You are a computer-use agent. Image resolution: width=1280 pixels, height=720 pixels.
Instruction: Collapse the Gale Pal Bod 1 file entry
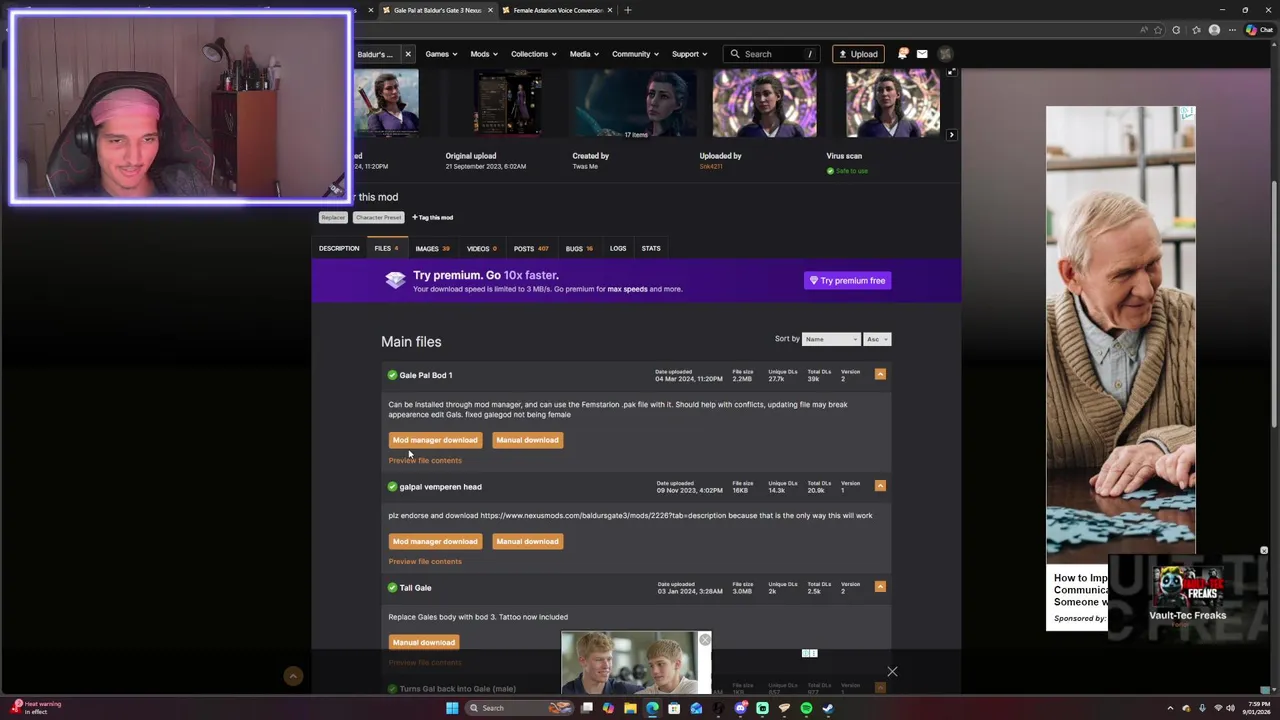coord(880,374)
